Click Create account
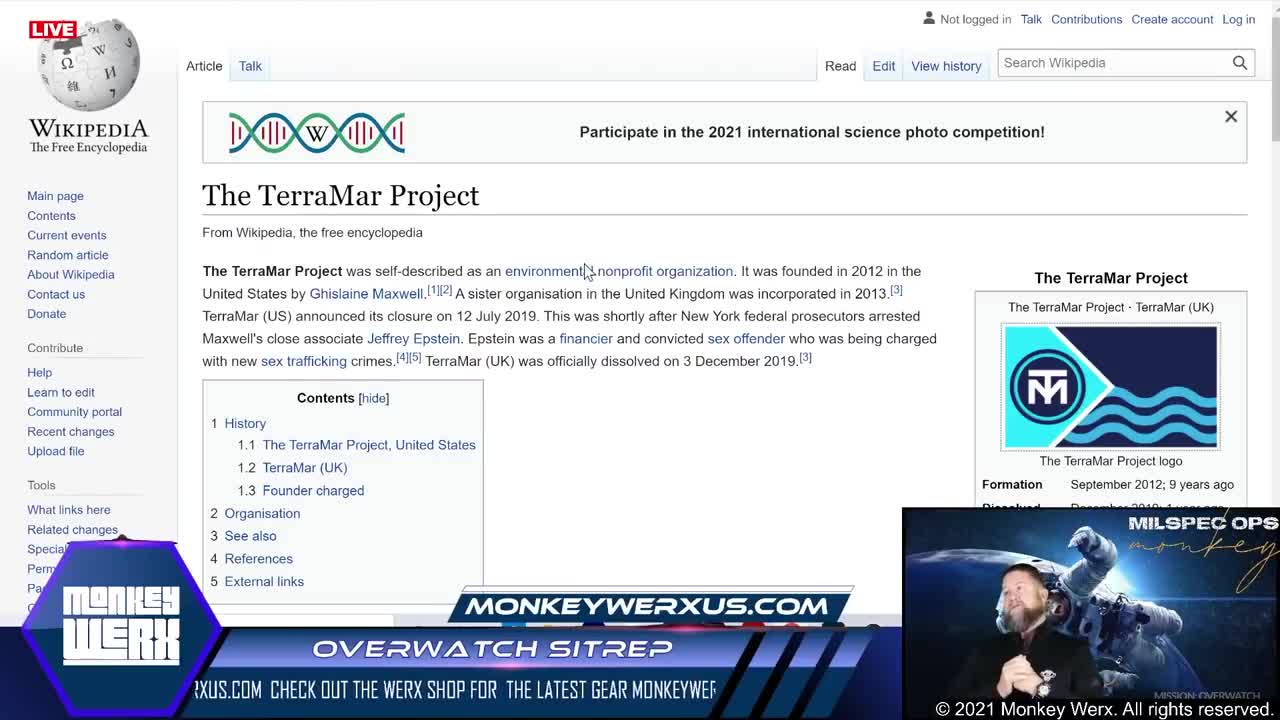The width and height of the screenshot is (1280, 720). 1172,19
